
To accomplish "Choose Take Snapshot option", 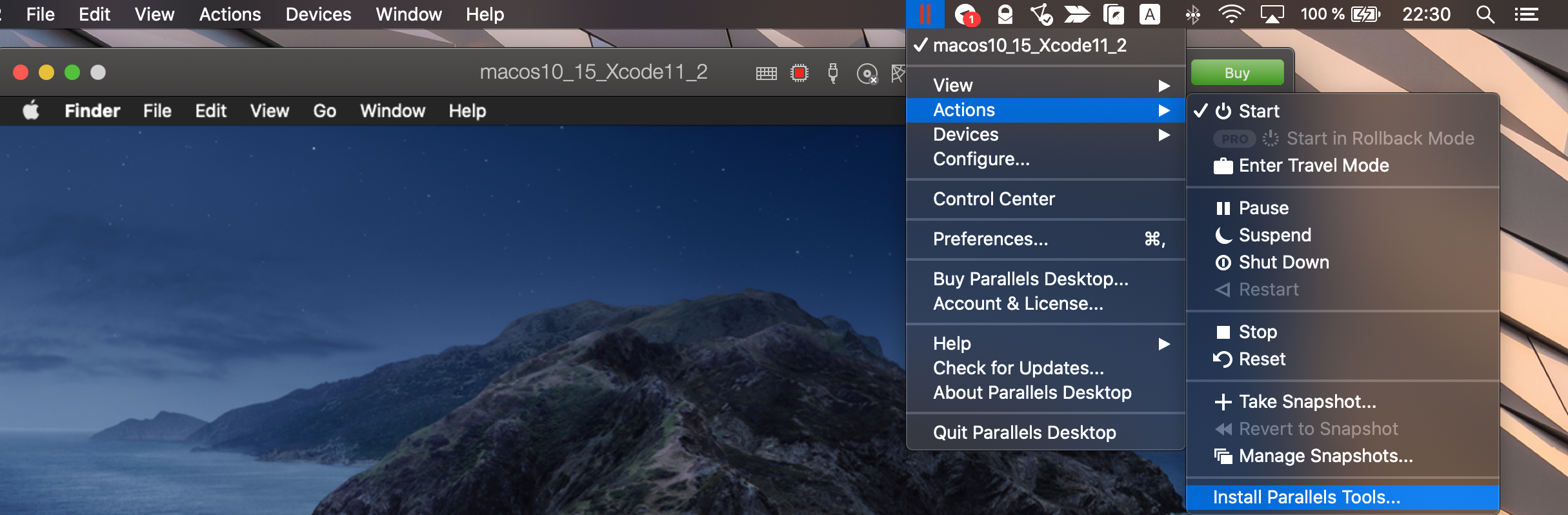I will 1307,401.
